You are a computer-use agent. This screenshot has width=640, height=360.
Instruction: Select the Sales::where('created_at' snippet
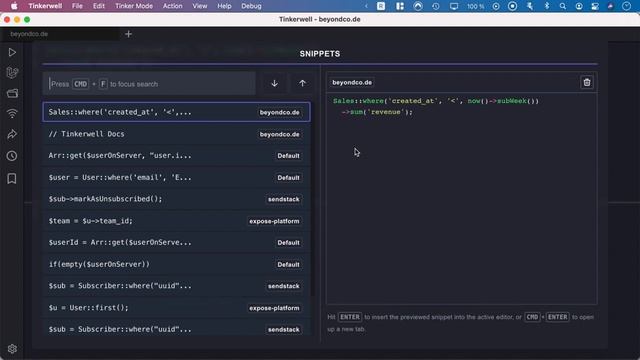(x=176, y=112)
